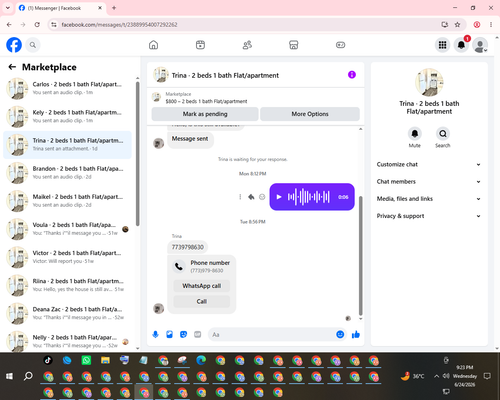Open a new browser tab
The image size is (500, 400).
tap(114, 8)
